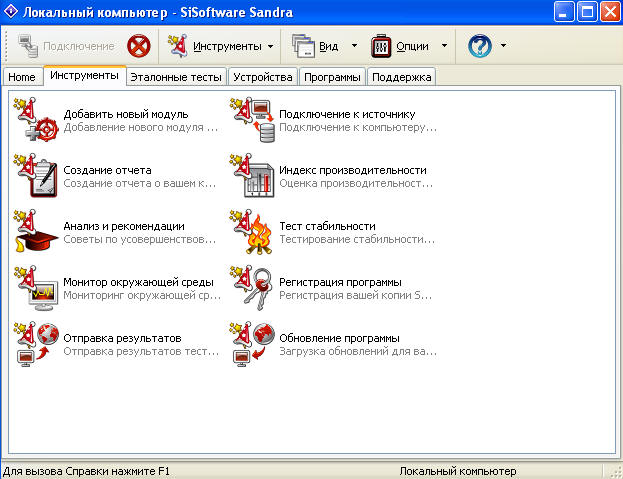The height and width of the screenshot is (479, 623).
Task: Open the Подключение к источнику database icon
Action: coord(252,120)
